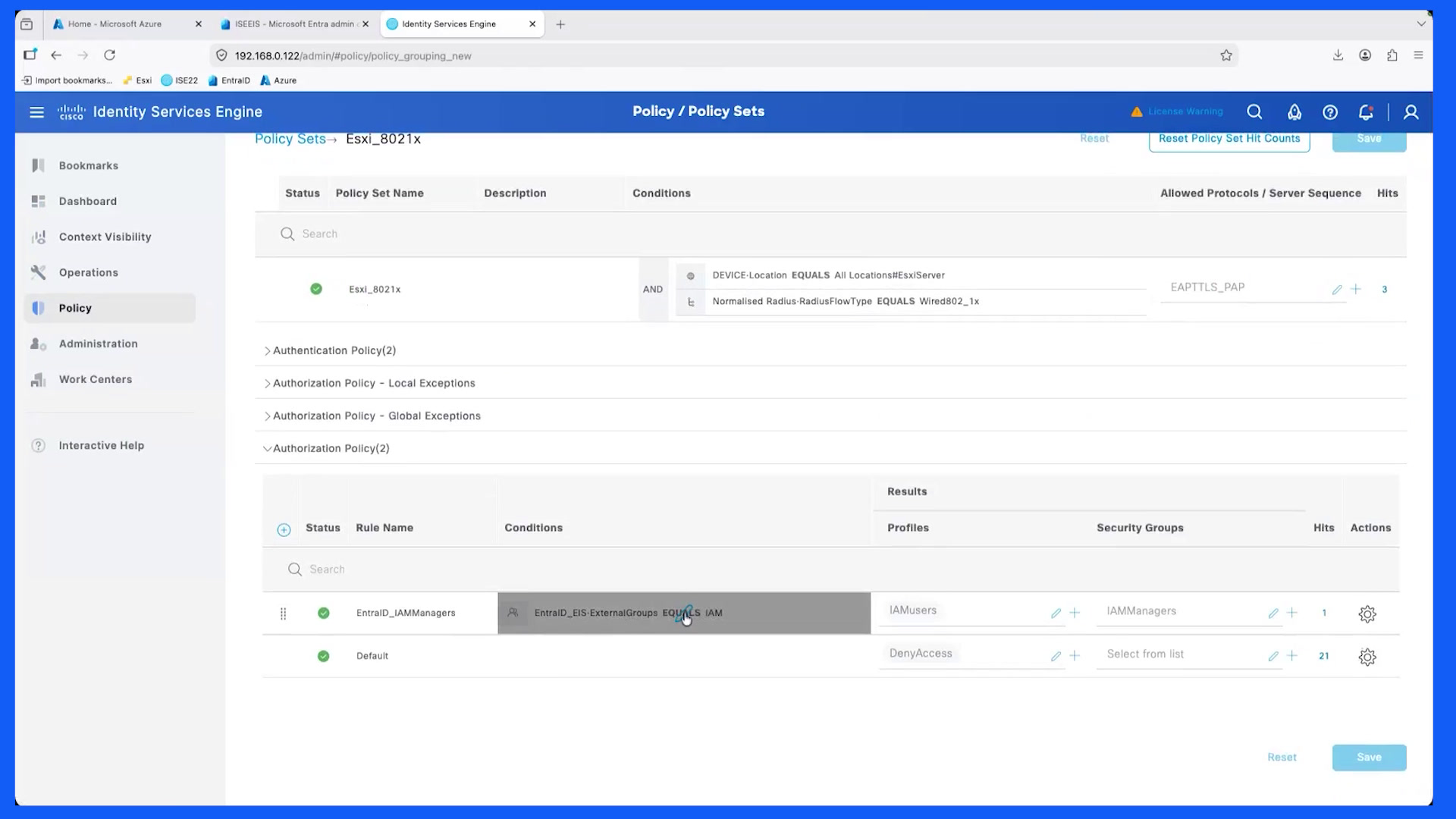
Task: Go back to Policy Sets breadcrumb
Action: (290, 139)
